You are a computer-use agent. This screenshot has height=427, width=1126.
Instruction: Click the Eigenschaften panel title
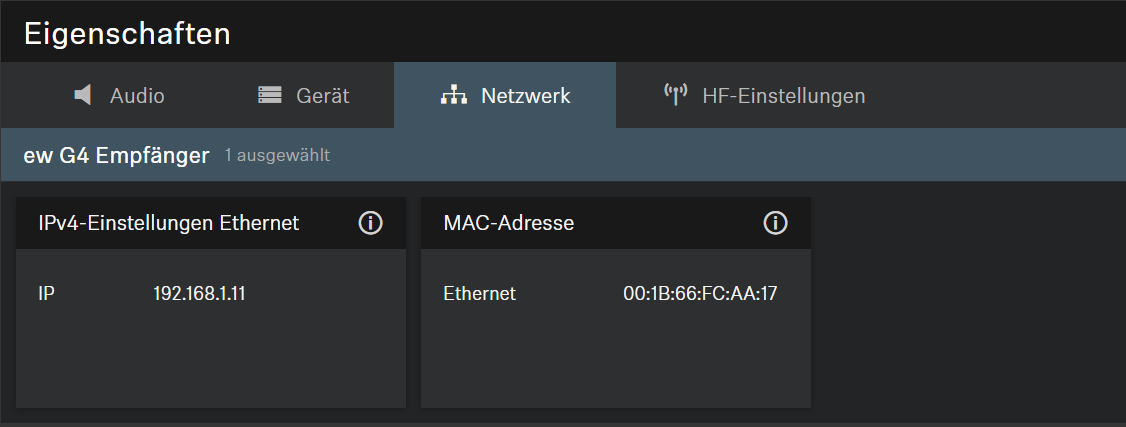pyautogui.click(x=127, y=33)
